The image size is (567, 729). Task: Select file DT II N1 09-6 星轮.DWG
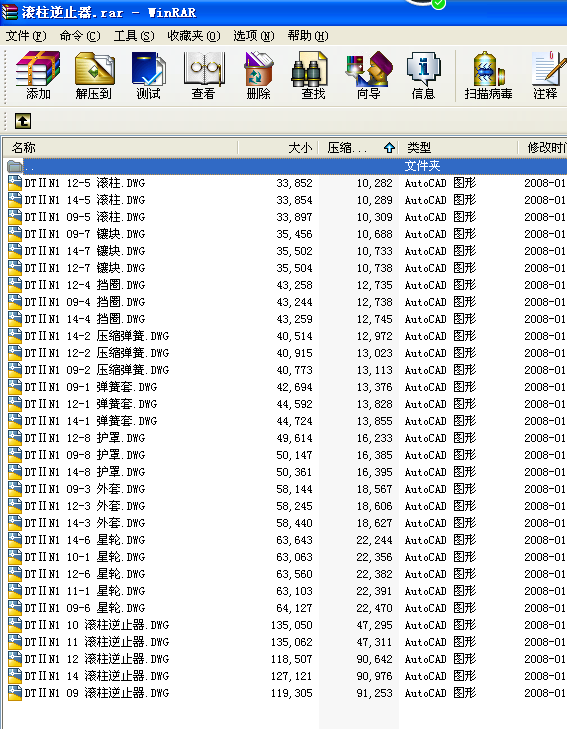[x=85, y=608]
